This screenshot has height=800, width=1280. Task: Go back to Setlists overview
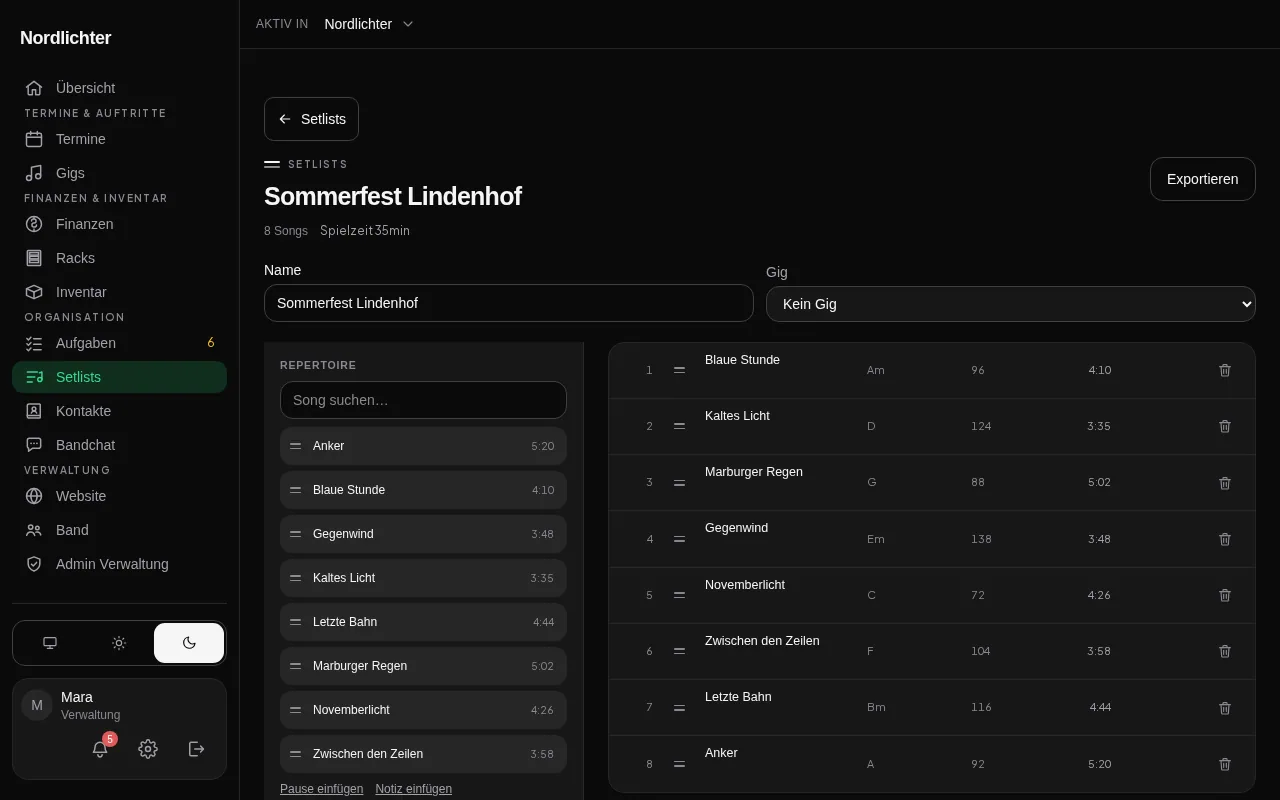point(311,119)
